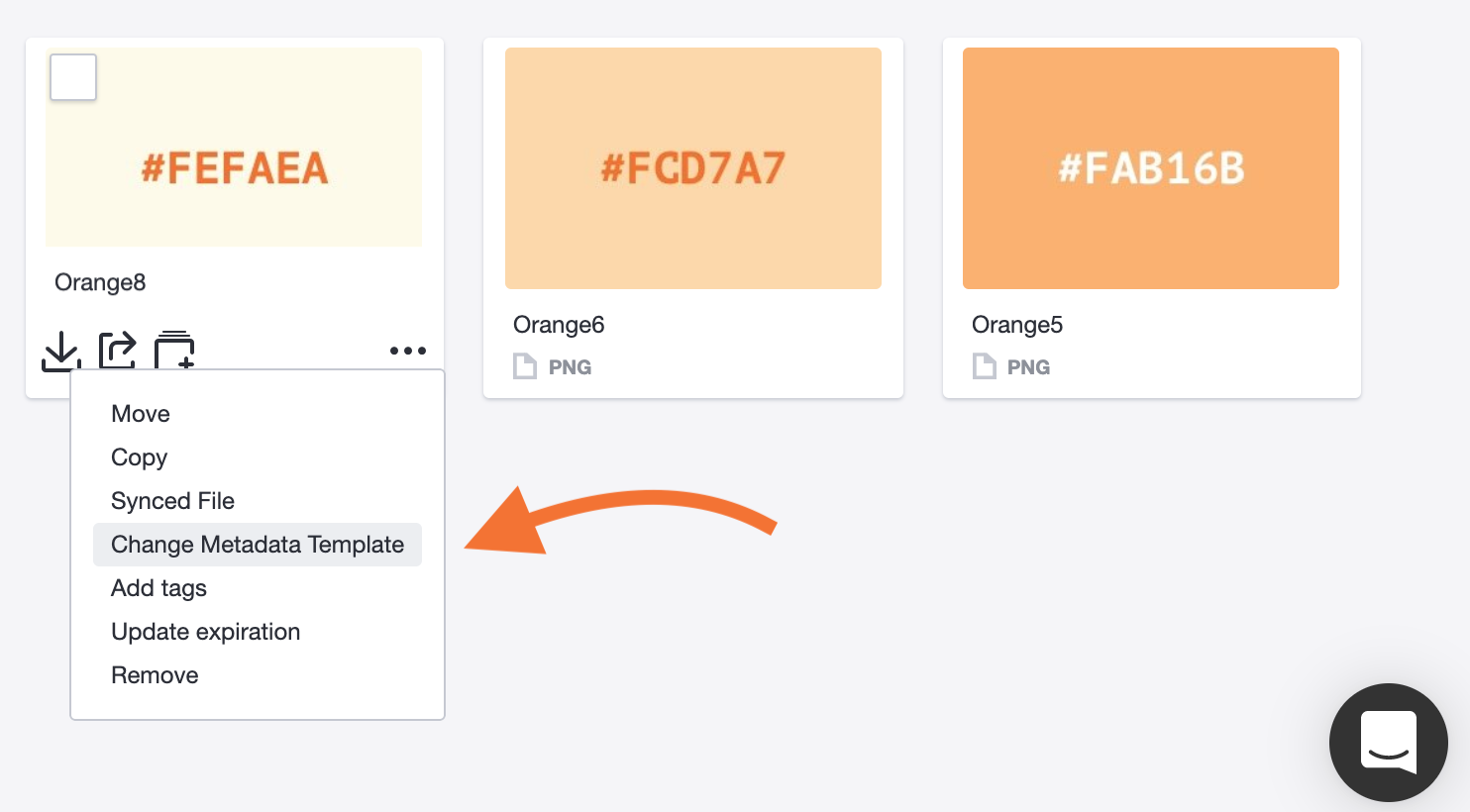Click the Orange6 asset name
This screenshot has width=1470, height=812.
(559, 325)
